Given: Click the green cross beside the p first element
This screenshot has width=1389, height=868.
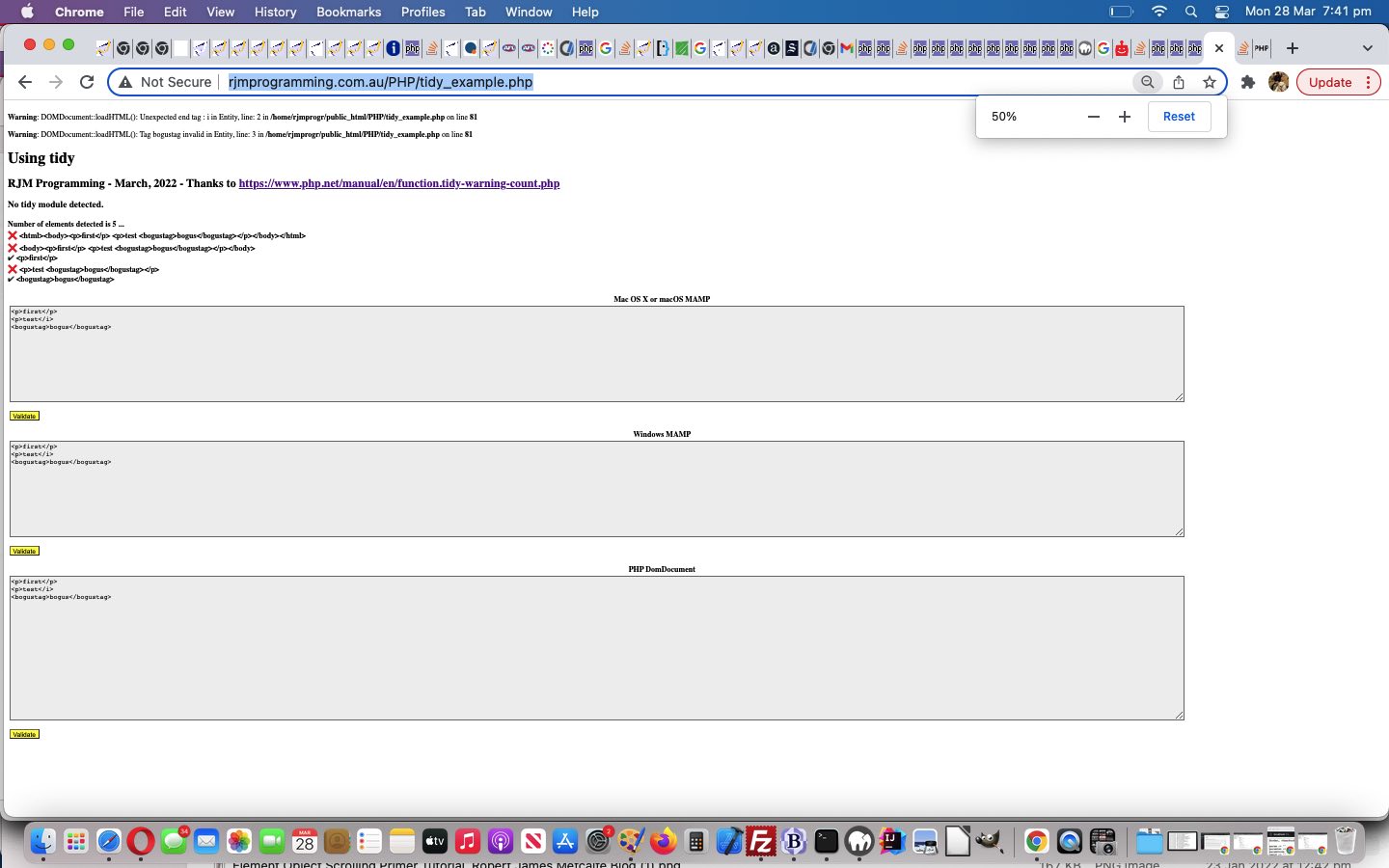Looking at the screenshot, I should click(x=12, y=258).
